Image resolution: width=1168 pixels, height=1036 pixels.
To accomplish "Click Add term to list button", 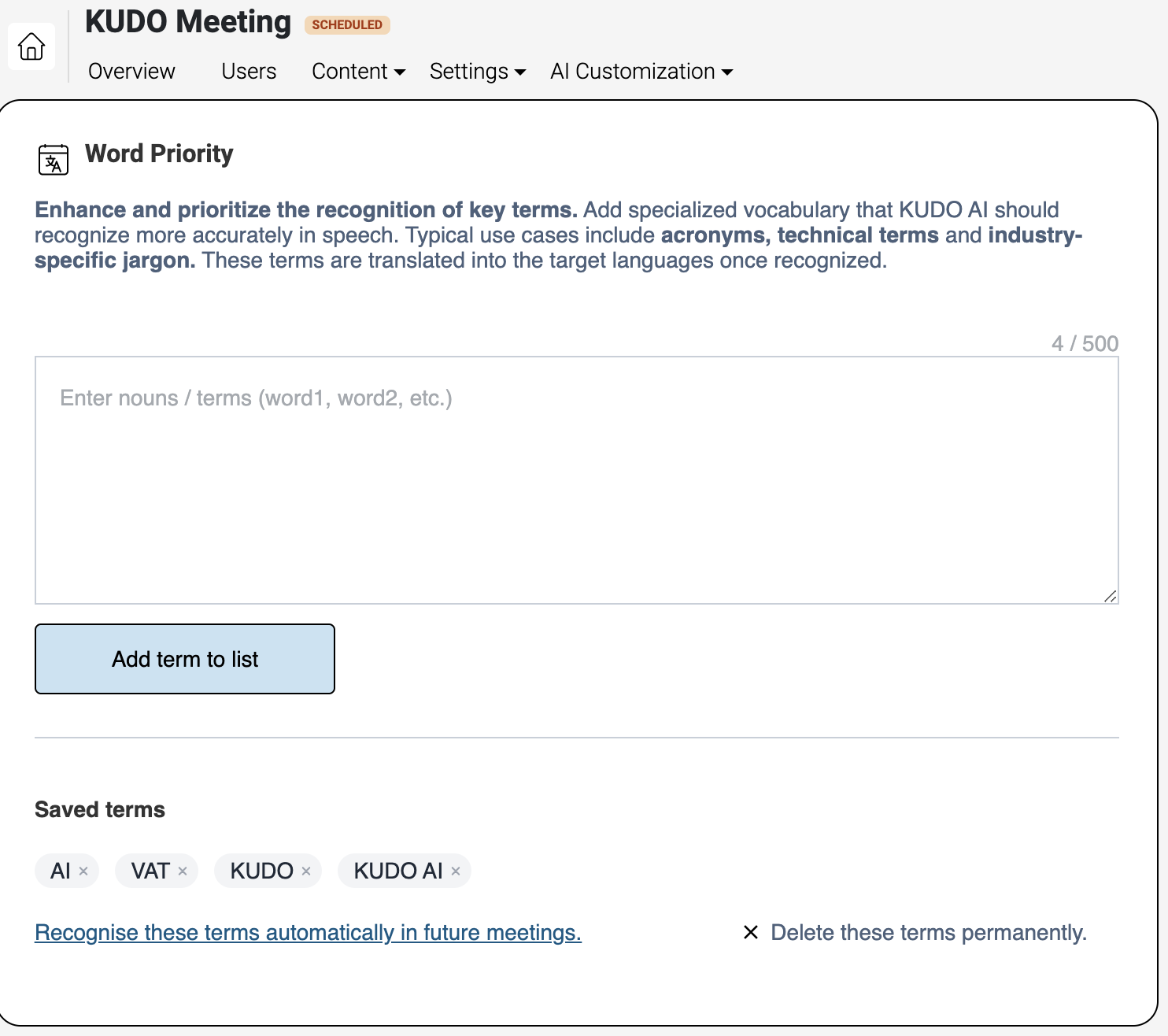I will pyautogui.click(x=185, y=659).
